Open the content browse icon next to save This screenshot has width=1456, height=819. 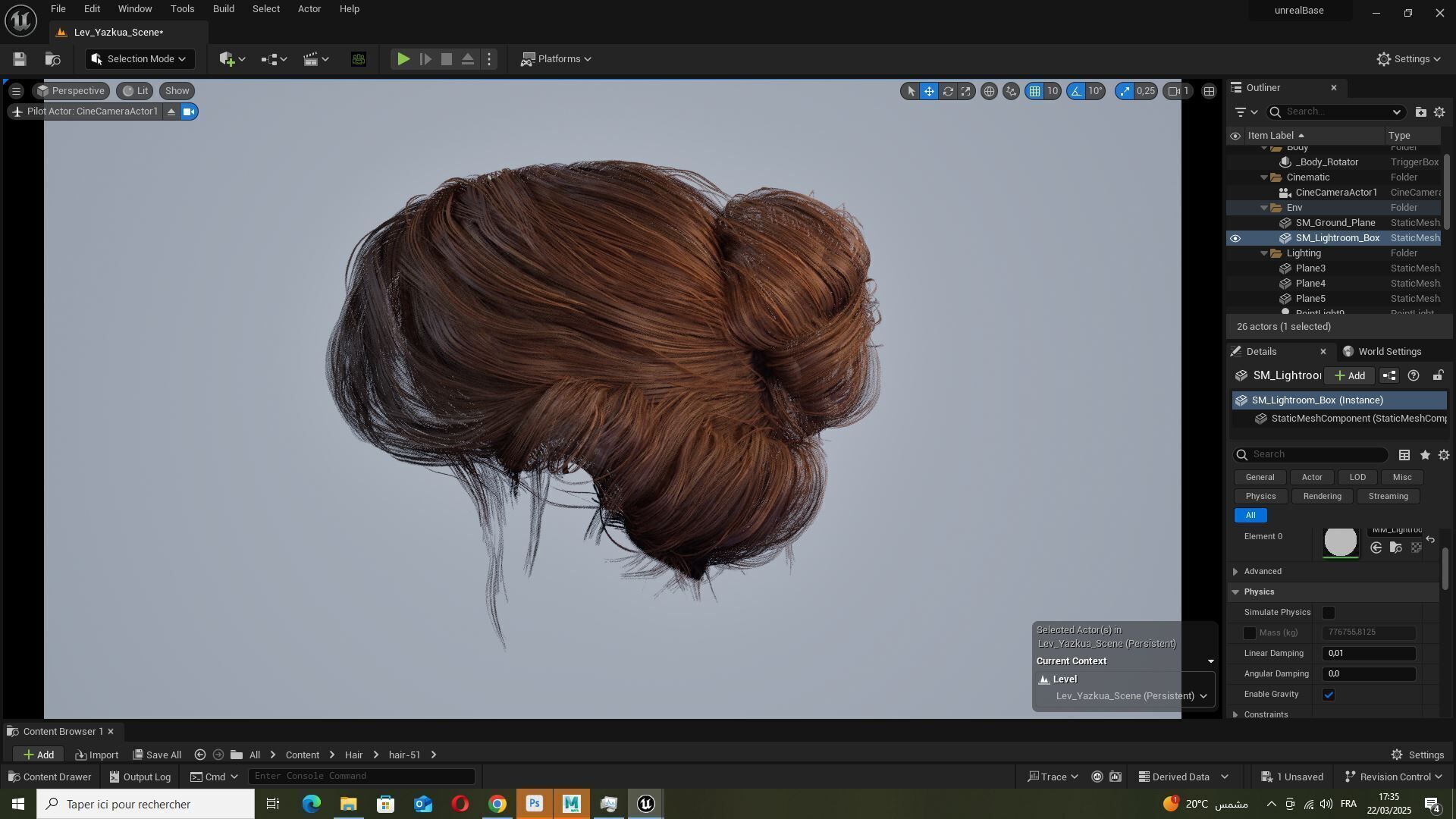(x=52, y=59)
